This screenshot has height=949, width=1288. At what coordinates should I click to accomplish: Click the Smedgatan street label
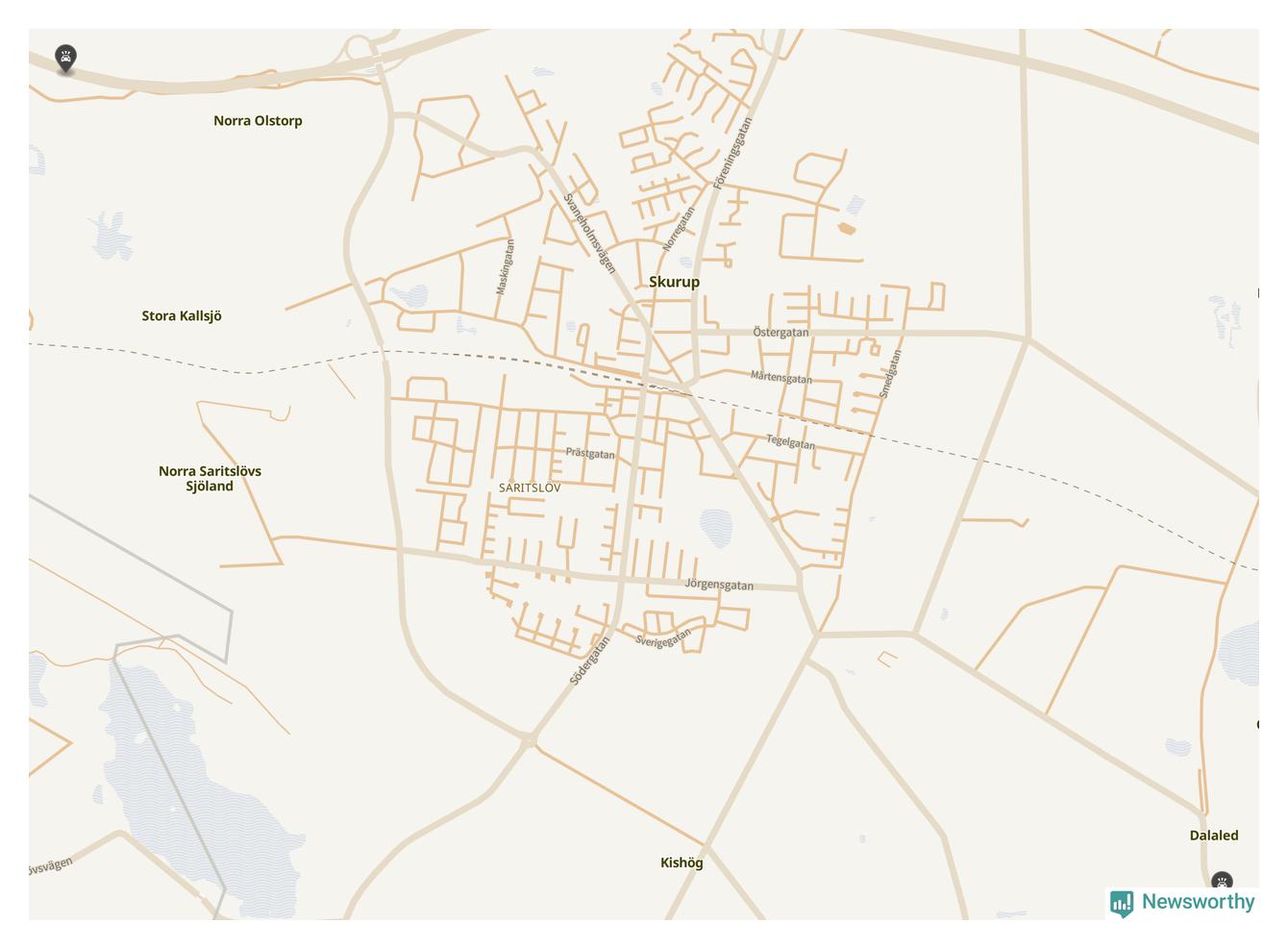[890, 373]
